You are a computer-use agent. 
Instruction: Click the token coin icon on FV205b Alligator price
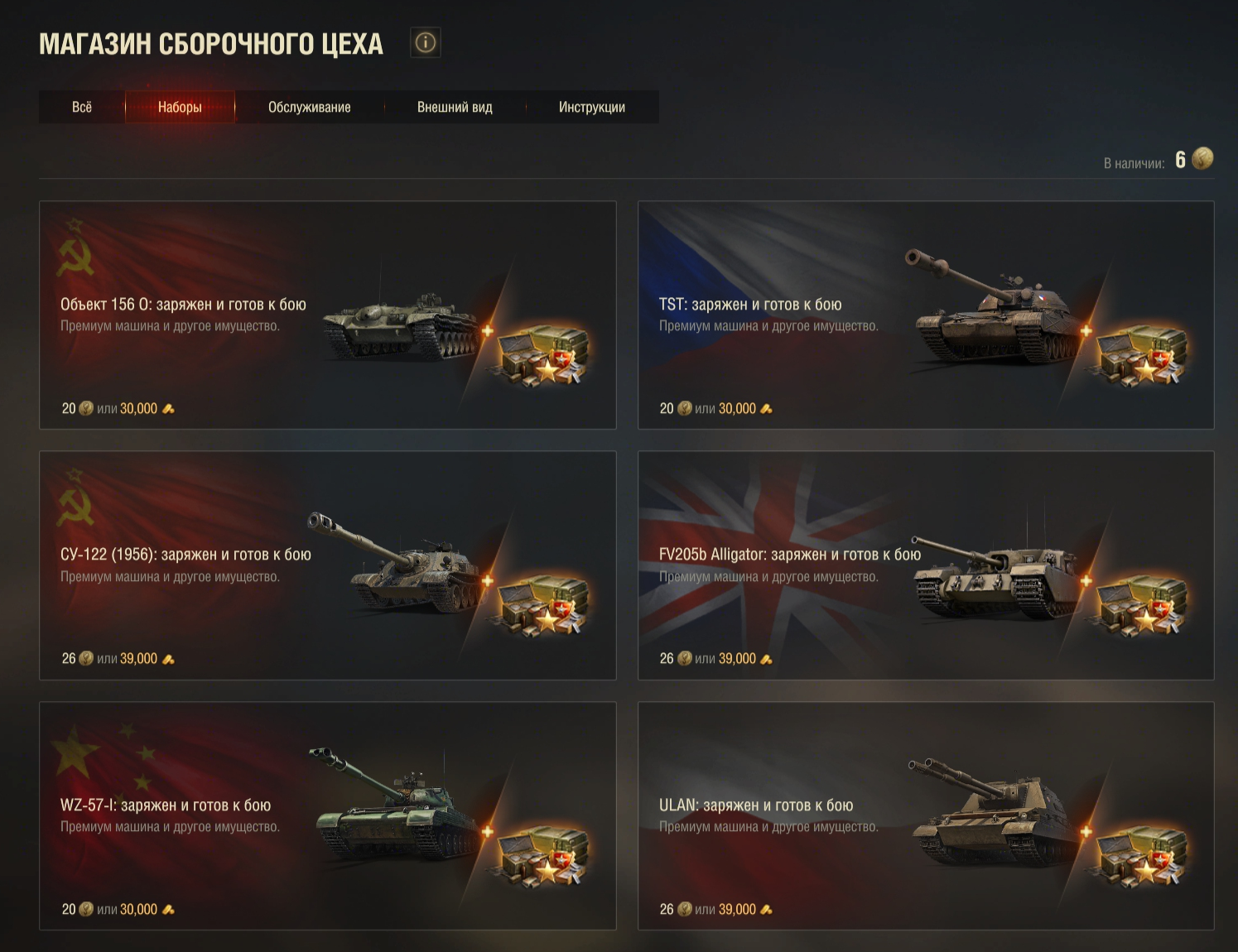tap(684, 659)
